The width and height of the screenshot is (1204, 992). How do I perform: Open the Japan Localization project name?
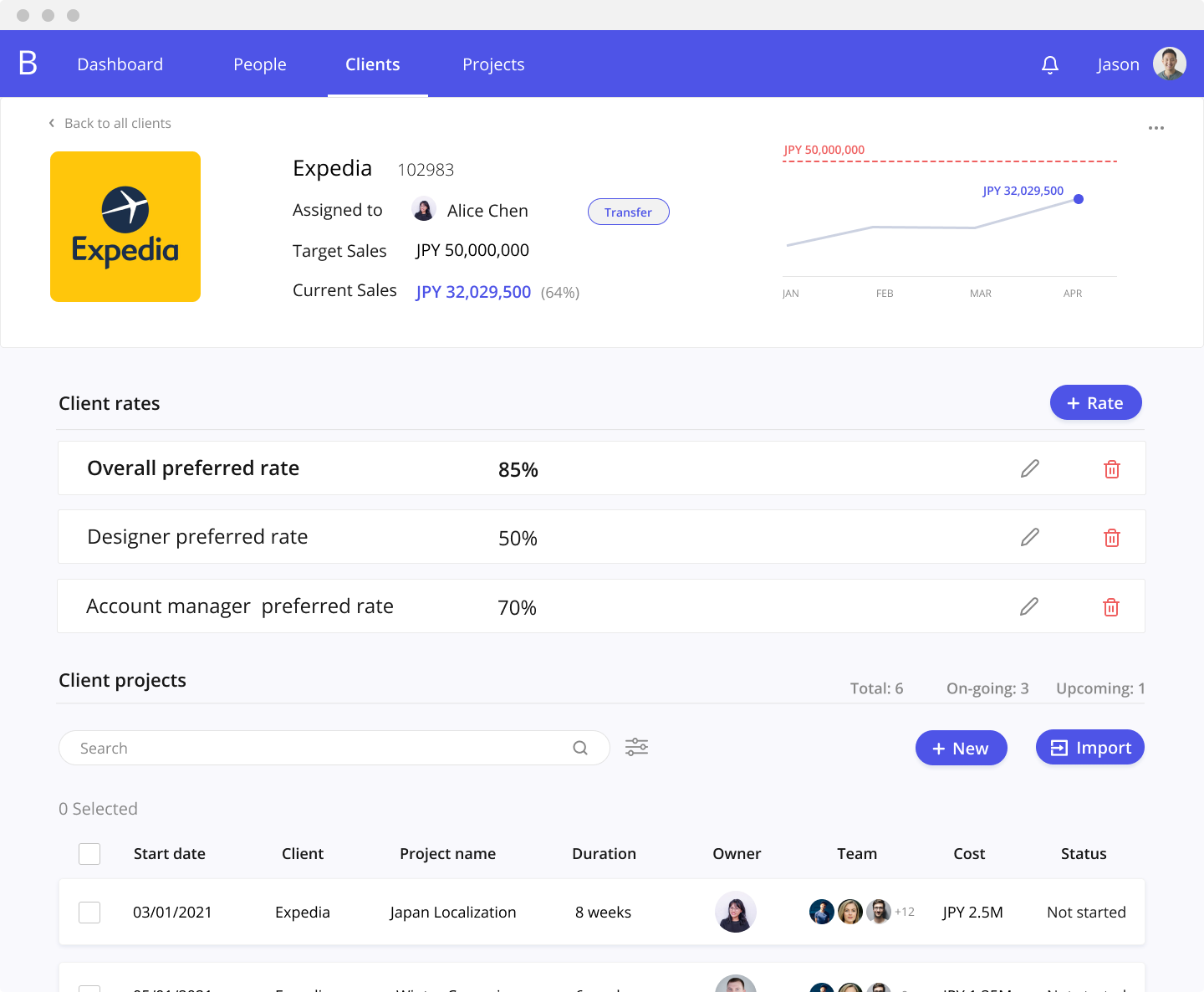click(x=453, y=913)
